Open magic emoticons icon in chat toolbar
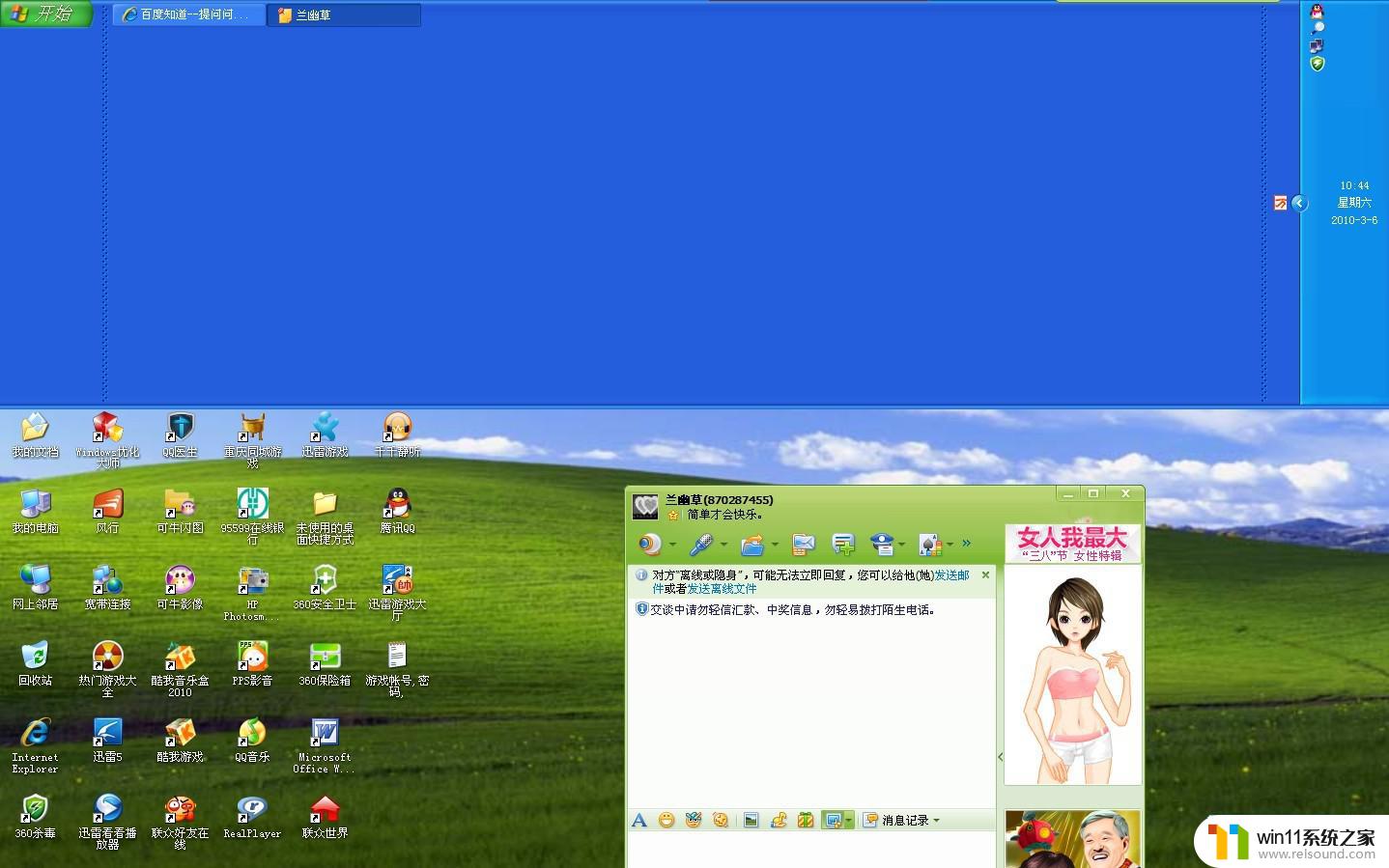This screenshot has height=868, width=1389. point(694,820)
